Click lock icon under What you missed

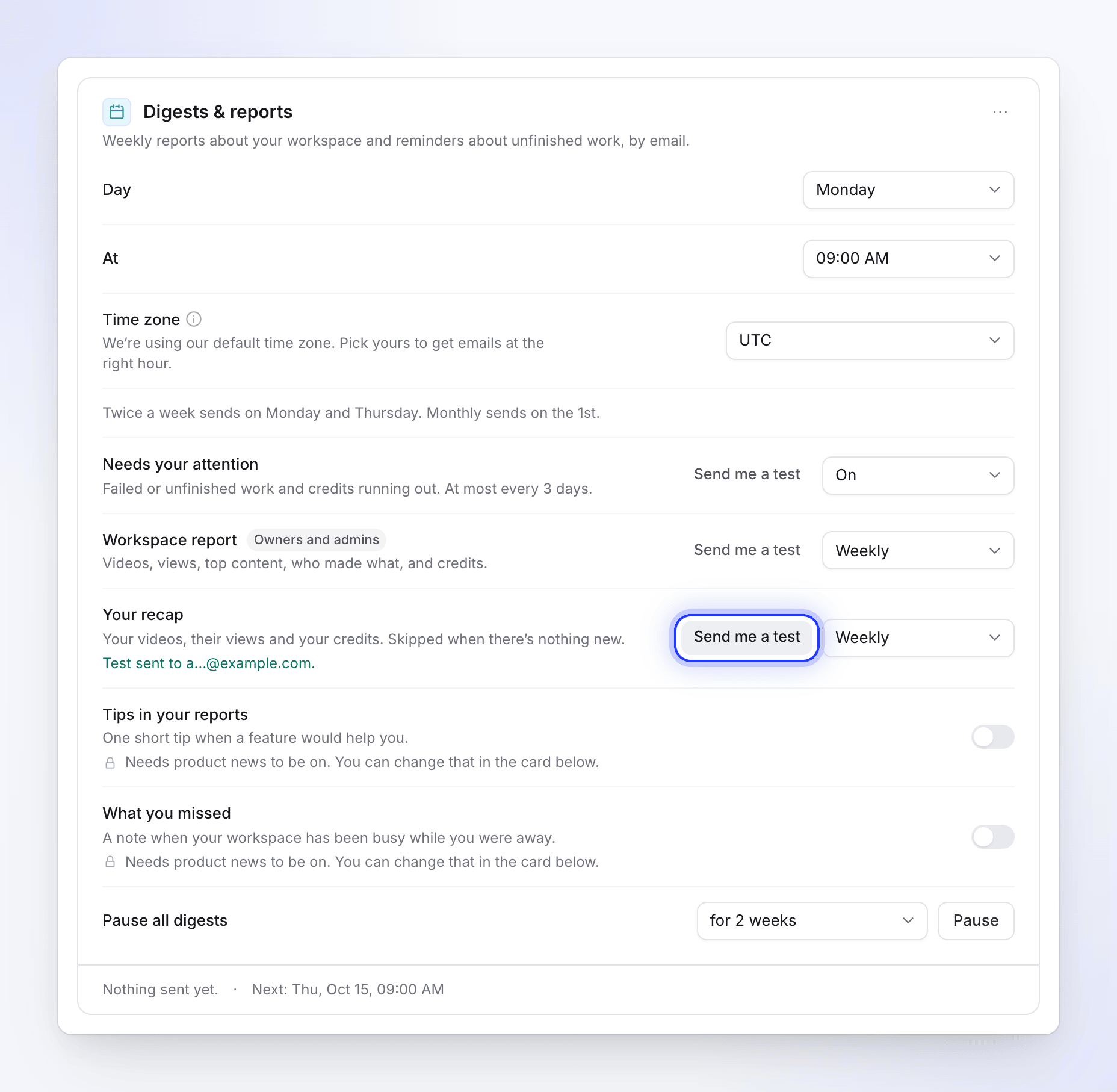click(110, 862)
